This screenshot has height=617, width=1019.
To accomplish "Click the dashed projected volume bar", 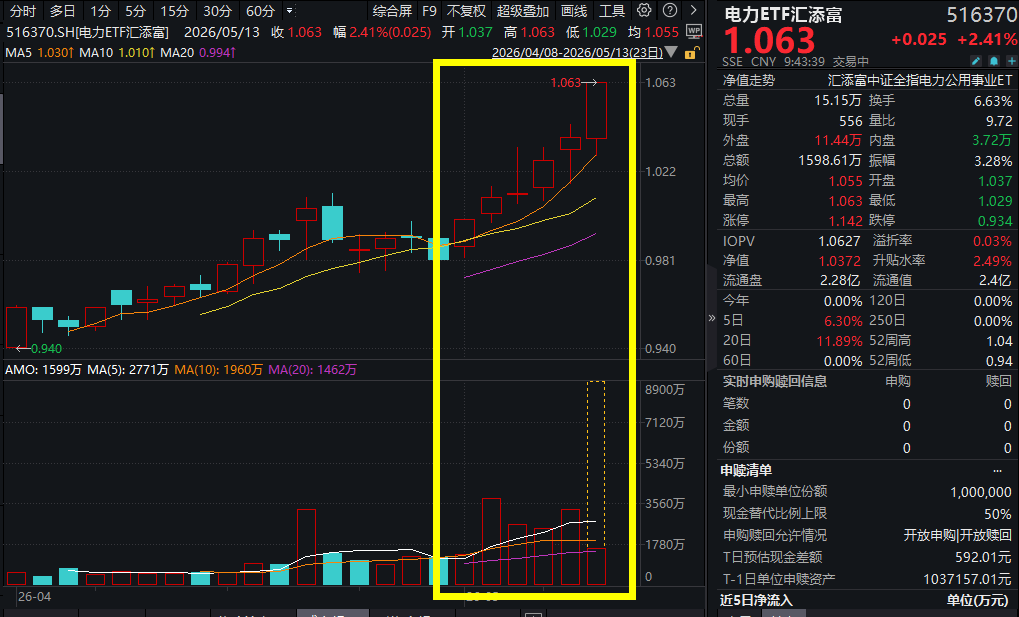I will click(596, 464).
